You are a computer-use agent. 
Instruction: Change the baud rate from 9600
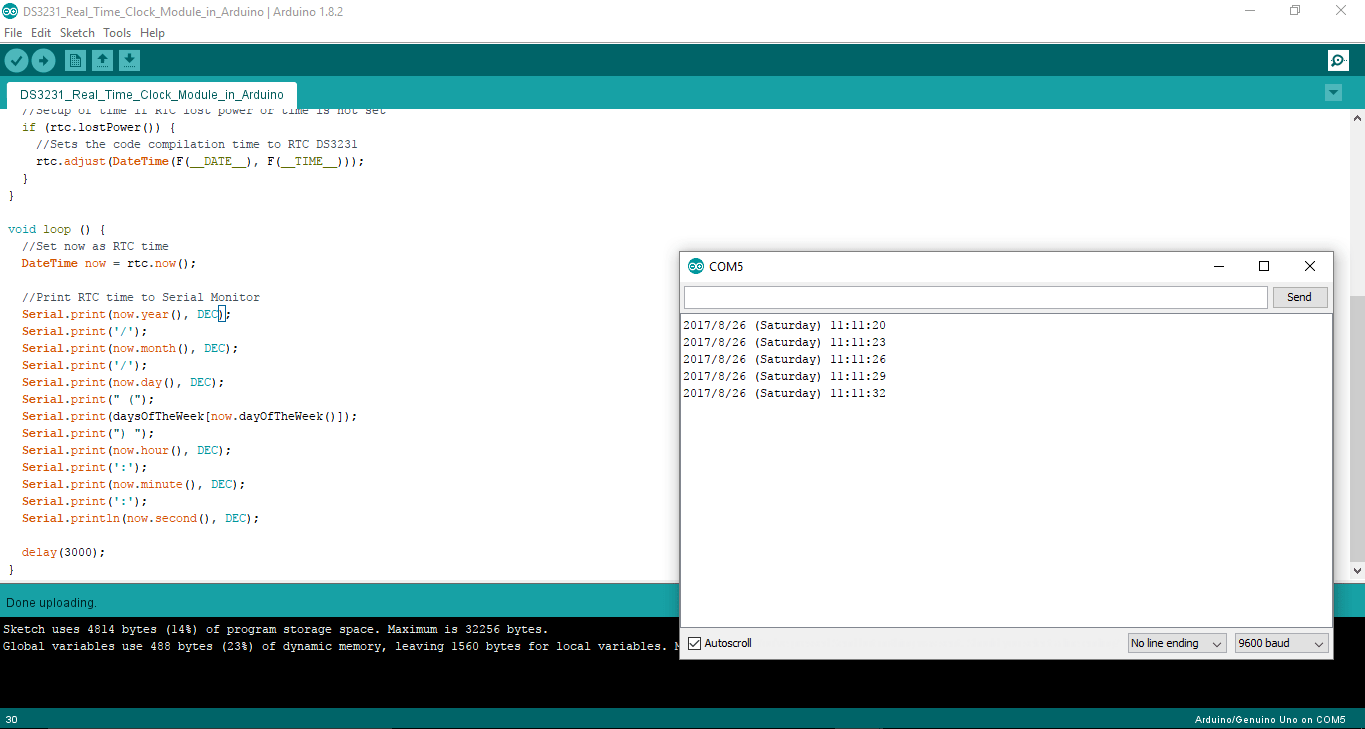[x=1280, y=643]
